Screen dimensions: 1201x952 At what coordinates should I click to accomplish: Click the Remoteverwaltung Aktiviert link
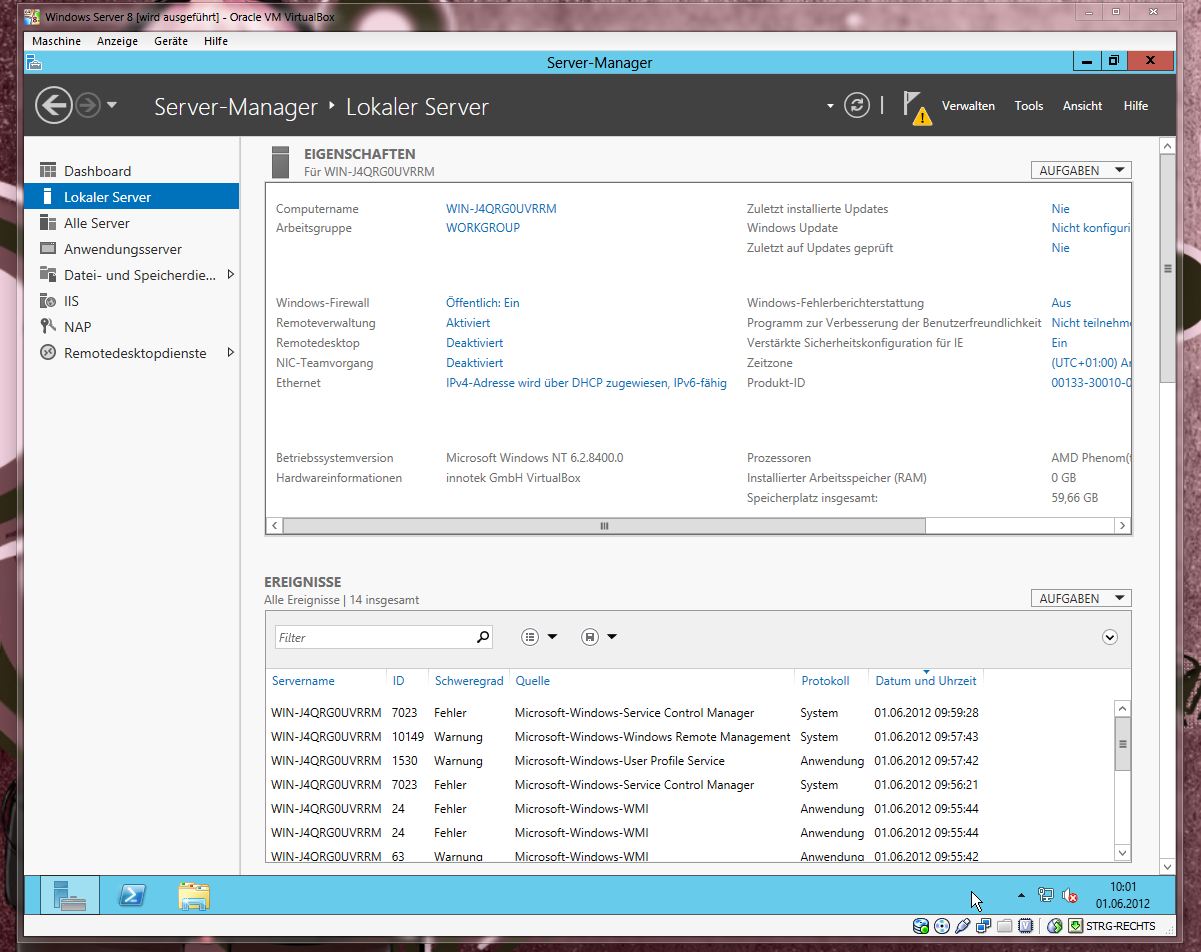coord(468,323)
